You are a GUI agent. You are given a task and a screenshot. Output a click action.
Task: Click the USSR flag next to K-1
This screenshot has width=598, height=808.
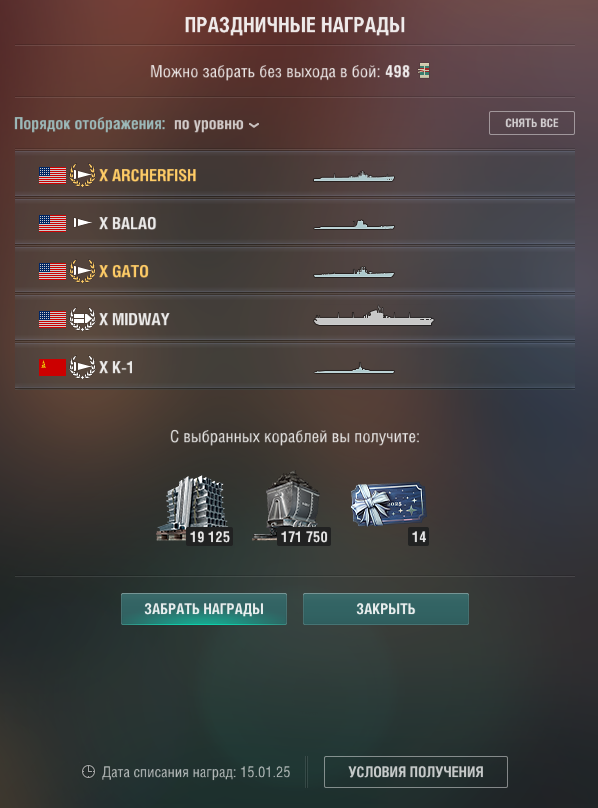click(x=53, y=367)
